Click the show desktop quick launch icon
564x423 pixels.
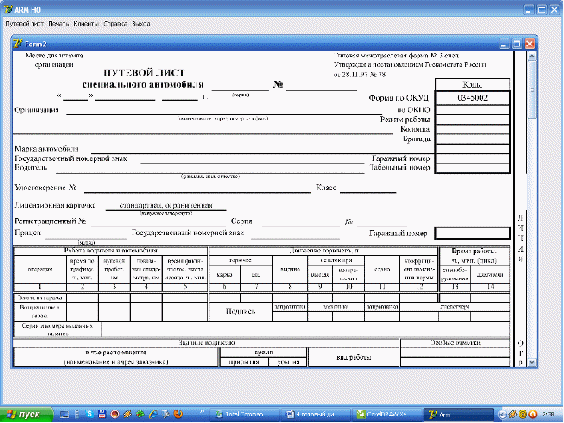(64, 414)
